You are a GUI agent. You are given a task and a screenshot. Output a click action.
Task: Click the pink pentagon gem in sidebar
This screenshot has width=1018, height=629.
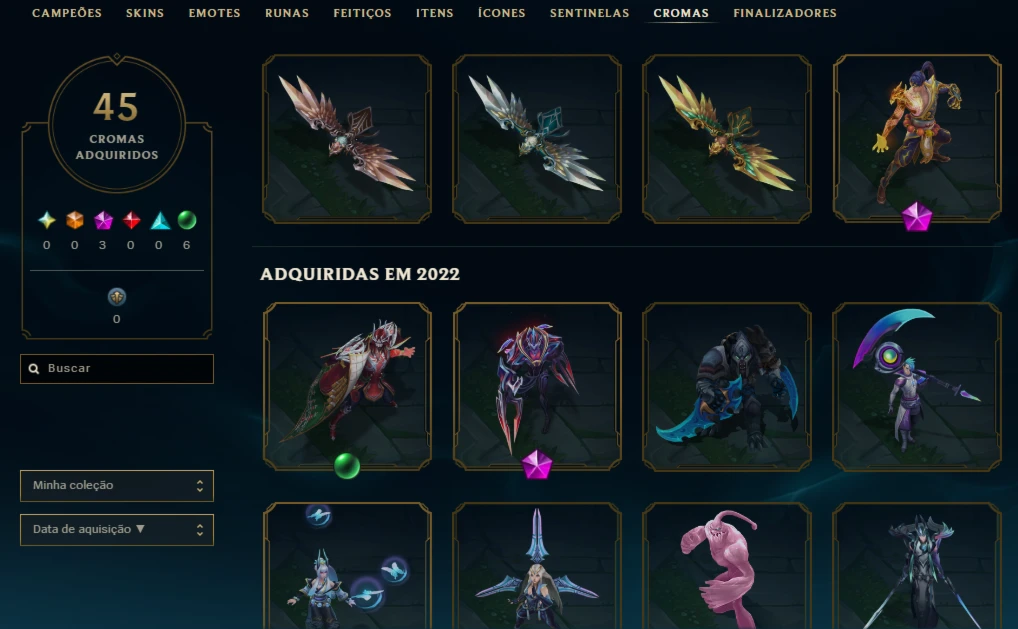(x=103, y=221)
